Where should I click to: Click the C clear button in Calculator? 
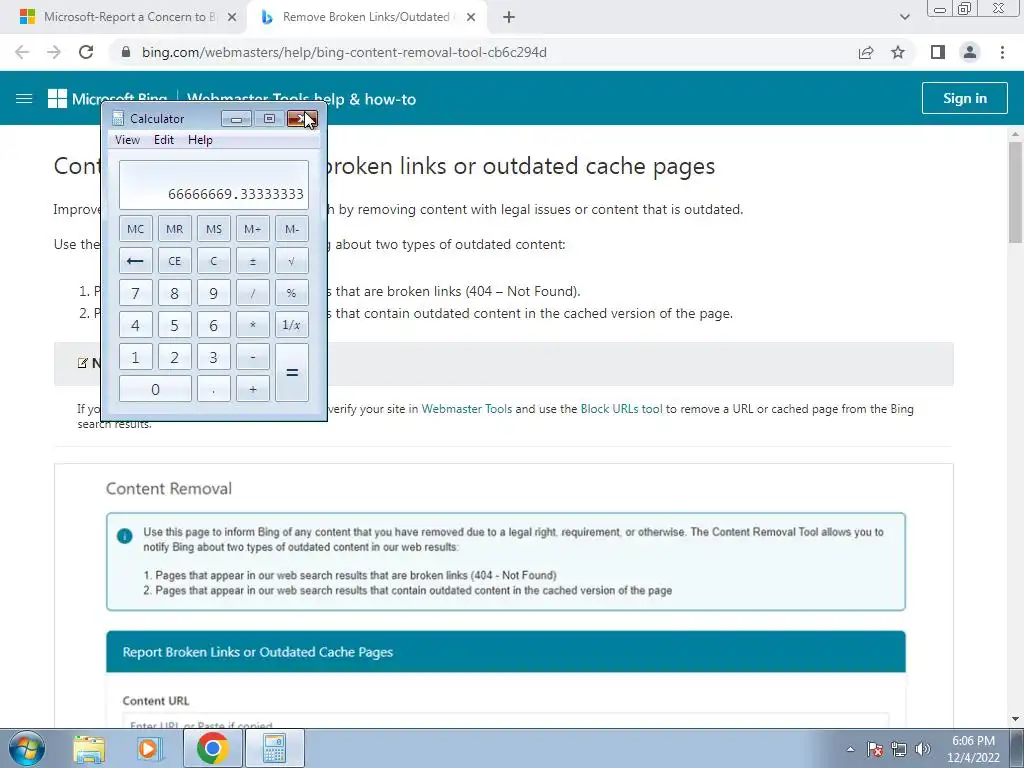tap(214, 261)
